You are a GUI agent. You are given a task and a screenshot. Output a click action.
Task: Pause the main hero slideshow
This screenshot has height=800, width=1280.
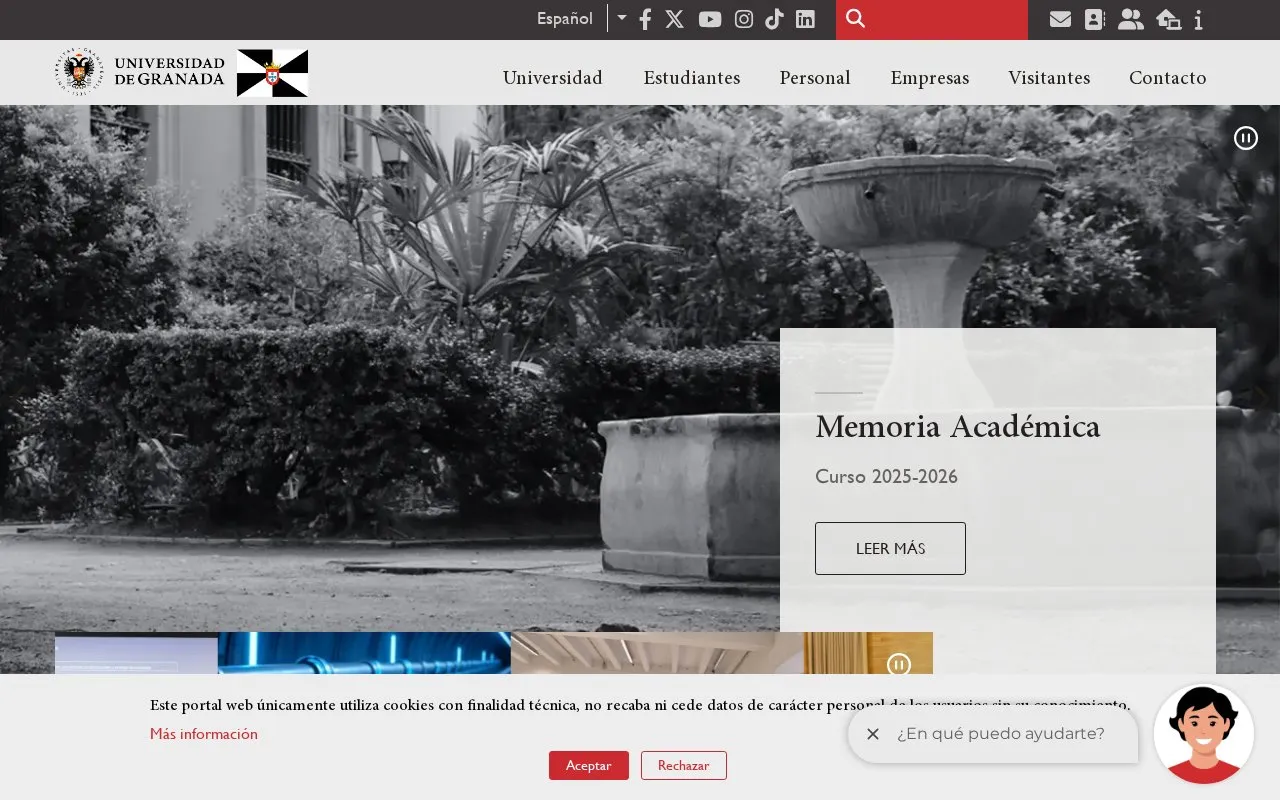[1246, 138]
